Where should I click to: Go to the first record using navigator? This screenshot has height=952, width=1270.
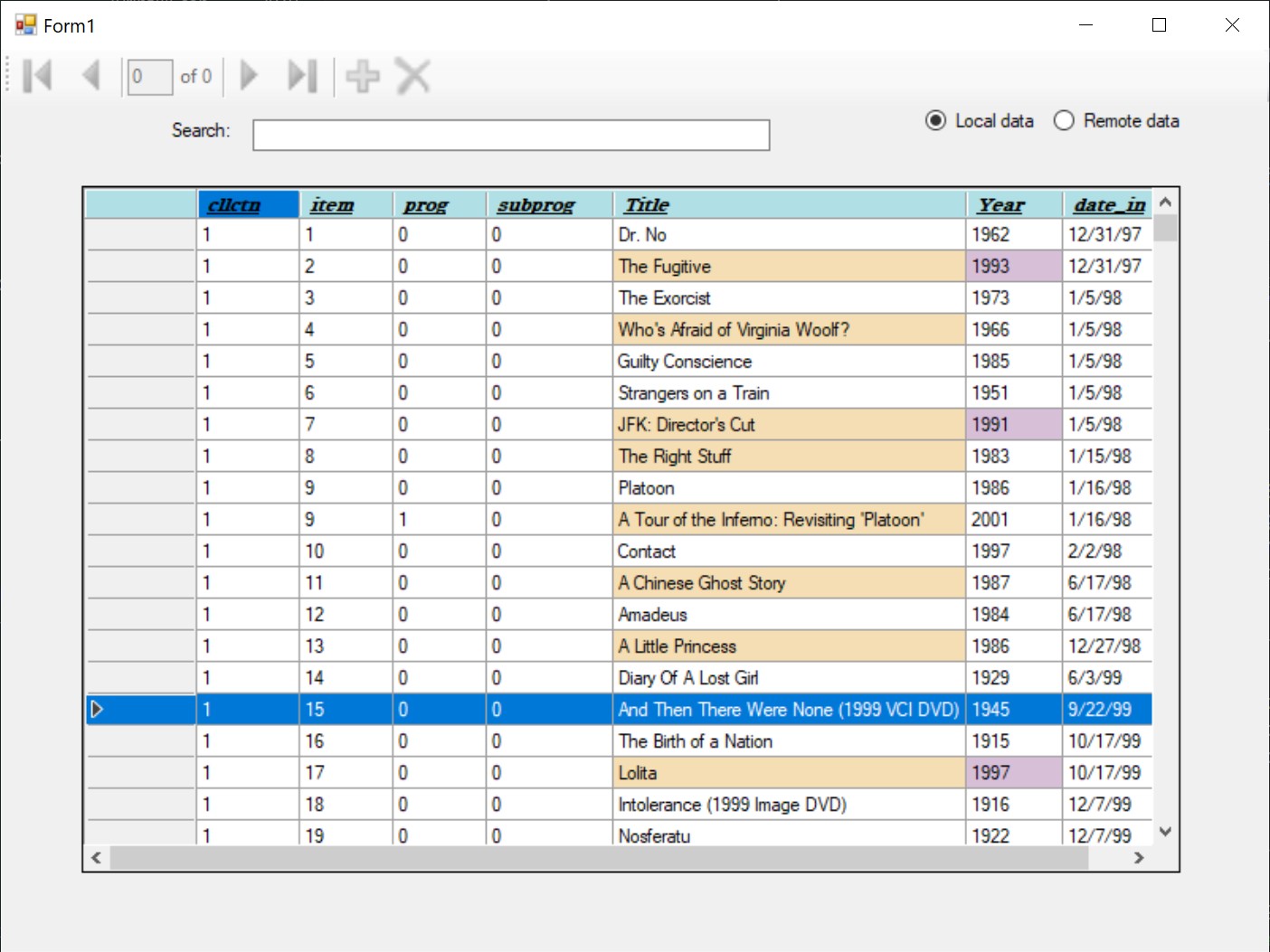pos(36,76)
